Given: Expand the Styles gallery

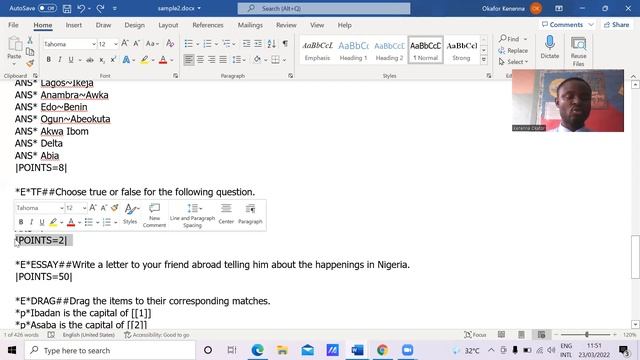Looking at the screenshot, I should (484, 60).
